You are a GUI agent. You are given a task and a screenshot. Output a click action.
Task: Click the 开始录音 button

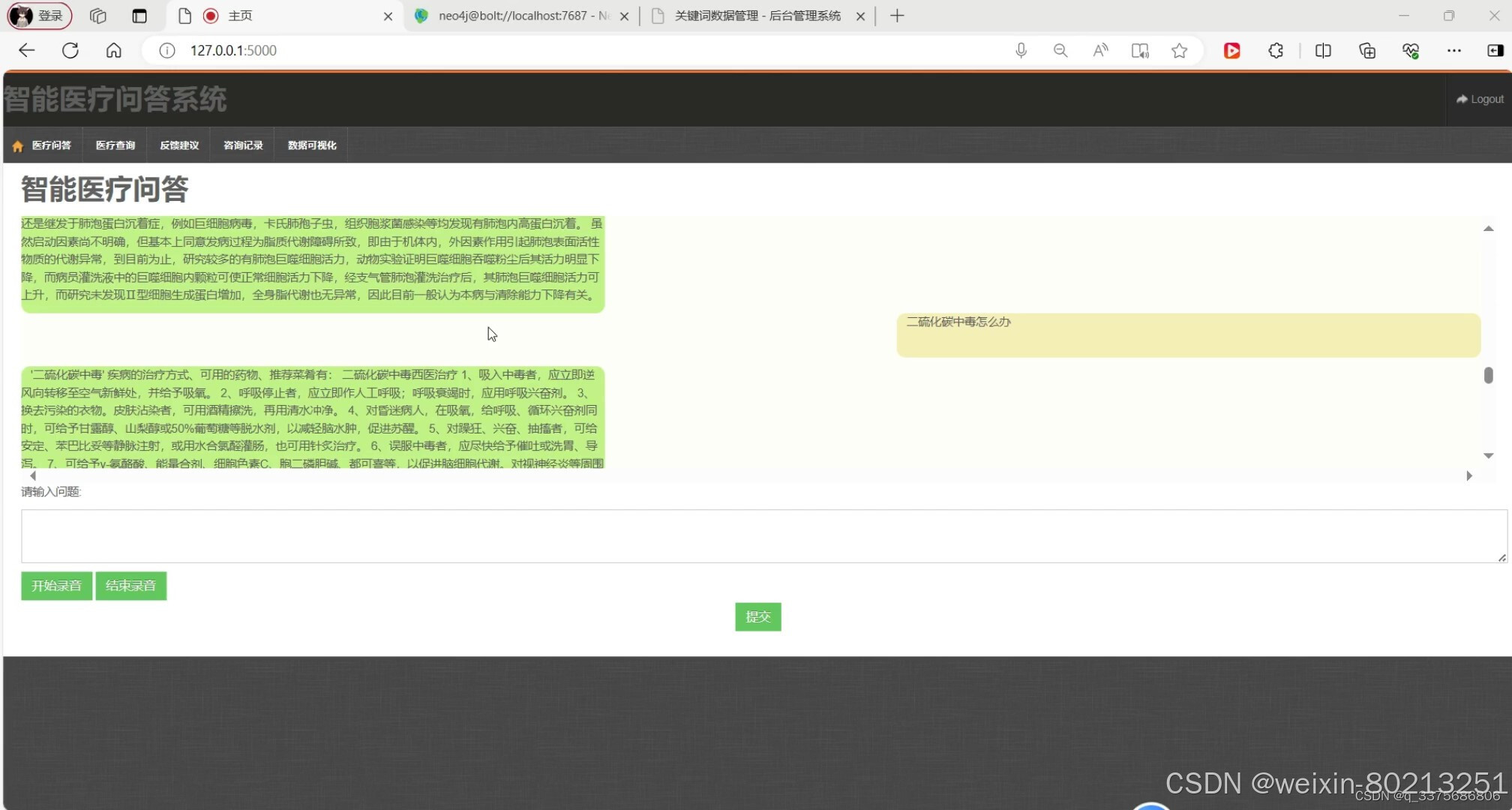click(56, 586)
